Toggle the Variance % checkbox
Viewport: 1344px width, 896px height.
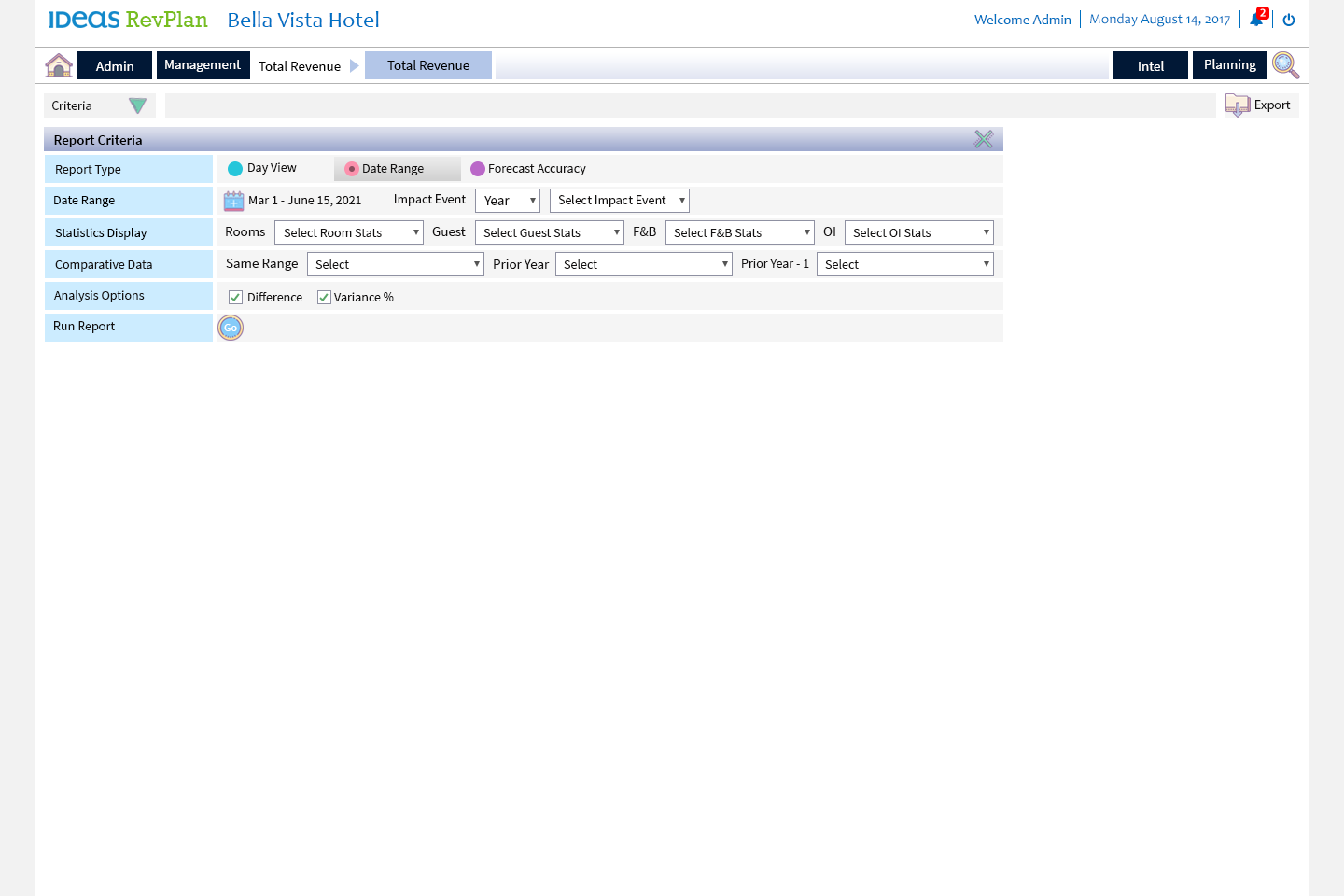click(324, 298)
